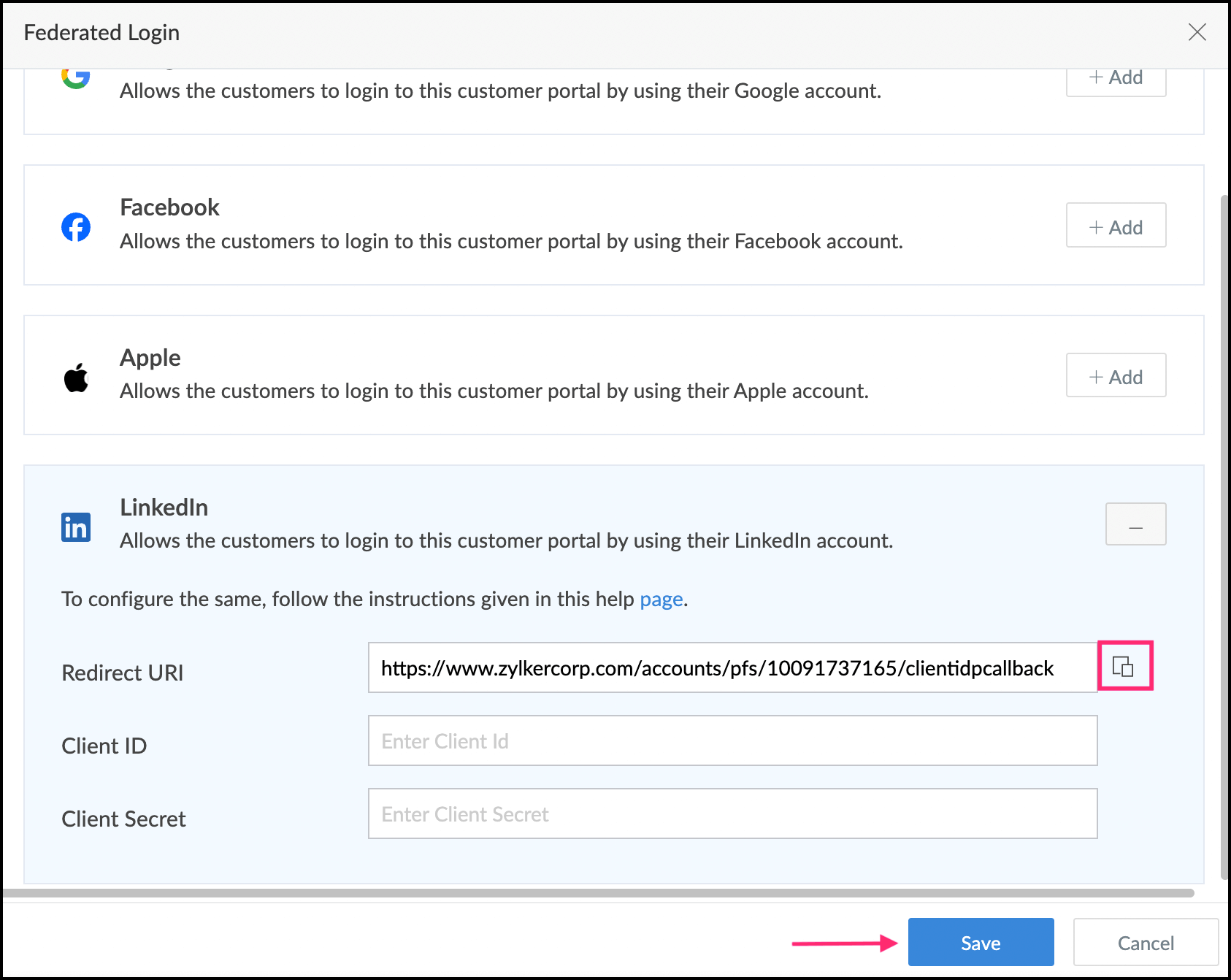Click the Google logo icon
This screenshot has height=980, width=1231.
pyautogui.click(x=76, y=77)
